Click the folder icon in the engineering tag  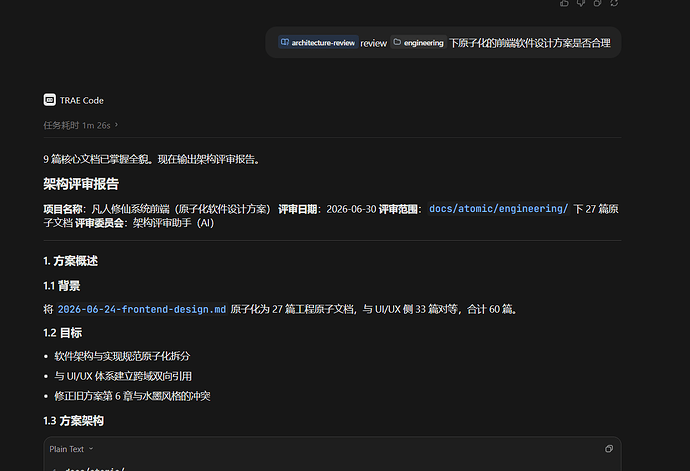397,42
